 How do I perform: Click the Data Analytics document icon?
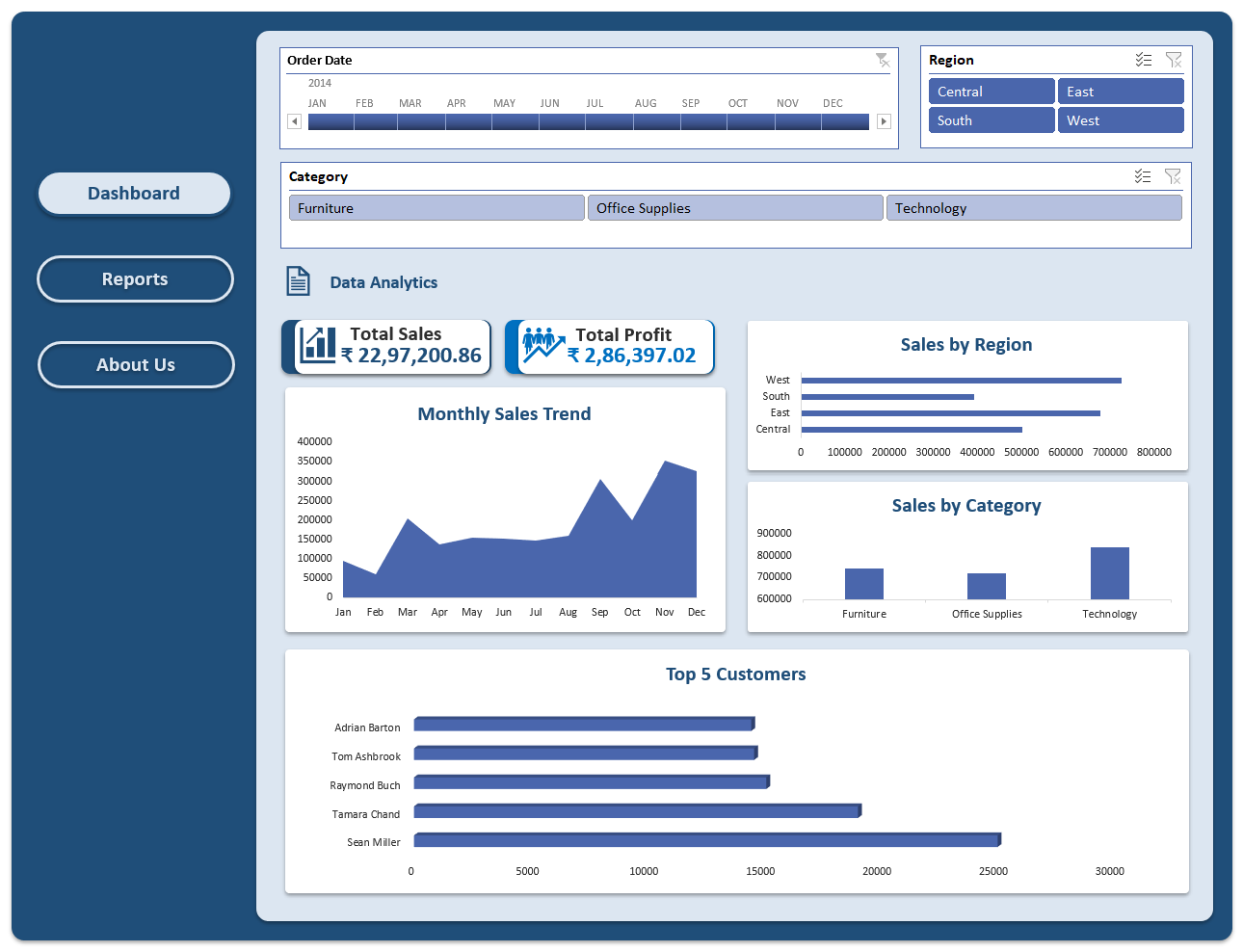[x=298, y=280]
